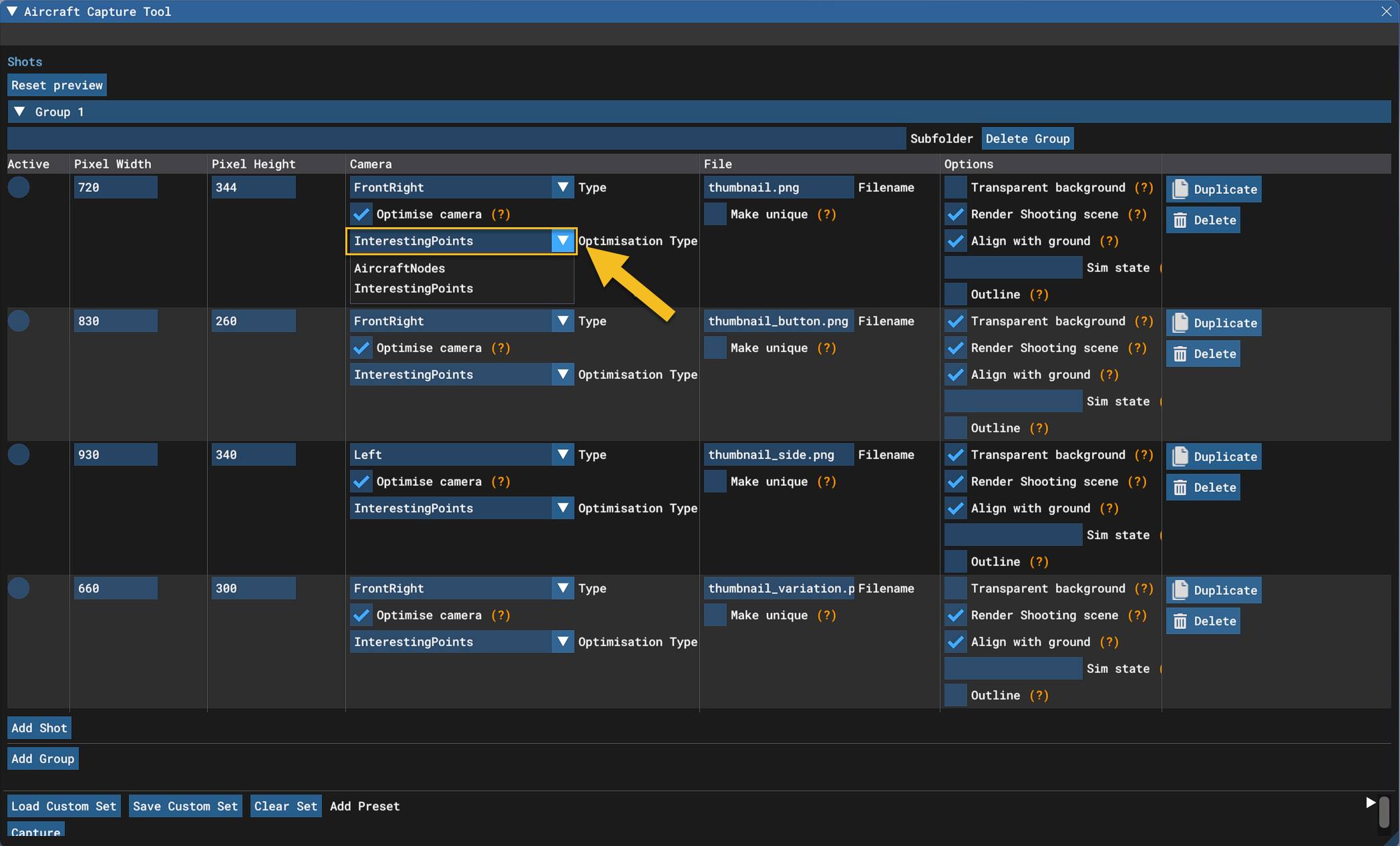Image resolution: width=1400 pixels, height=846 pixels.
Task: Click help (?) beside first Transparent background
Action: 1144,188
